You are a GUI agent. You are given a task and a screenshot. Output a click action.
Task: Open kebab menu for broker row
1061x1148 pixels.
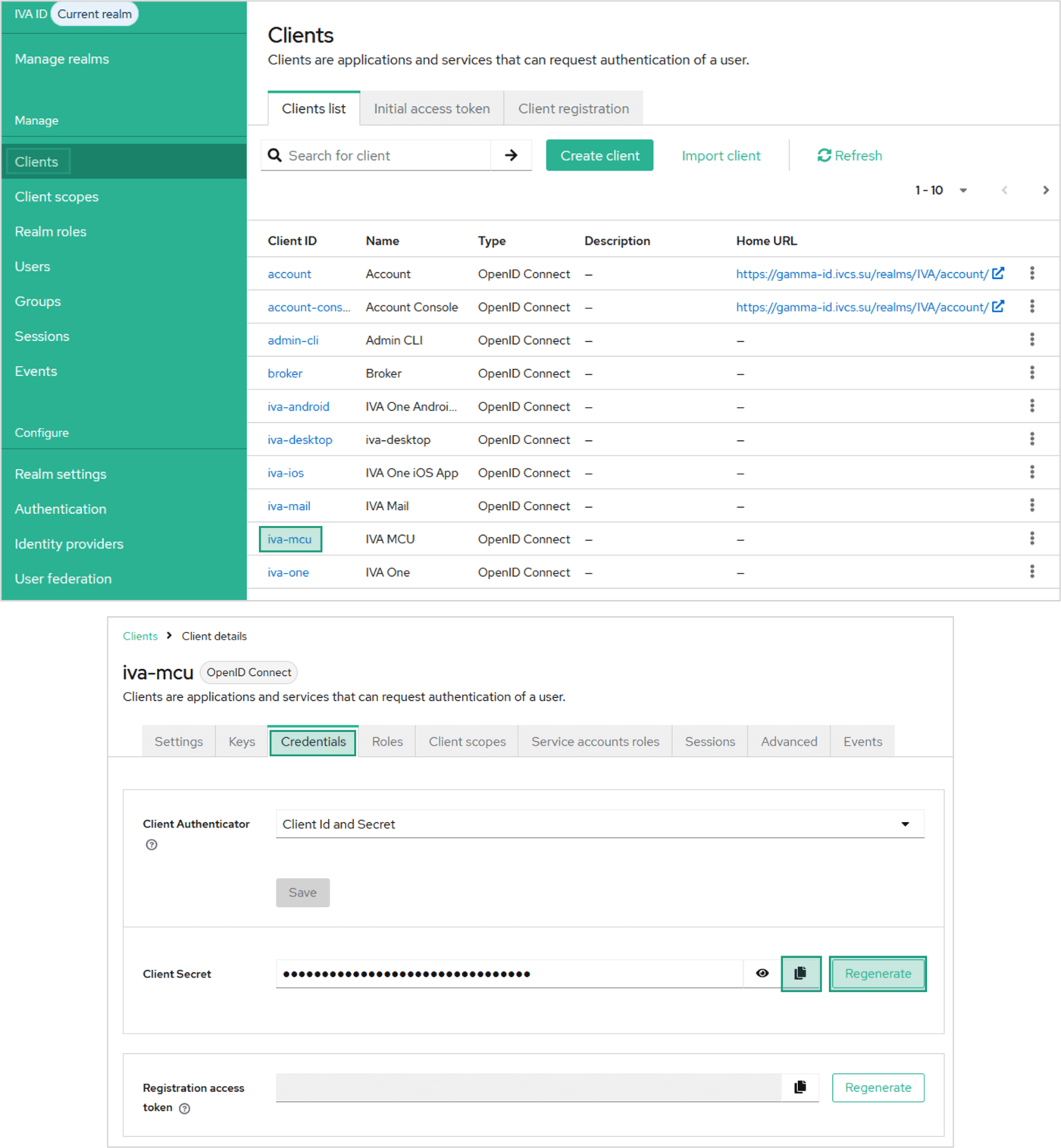pyautogui.click(x=1031, y=373)
